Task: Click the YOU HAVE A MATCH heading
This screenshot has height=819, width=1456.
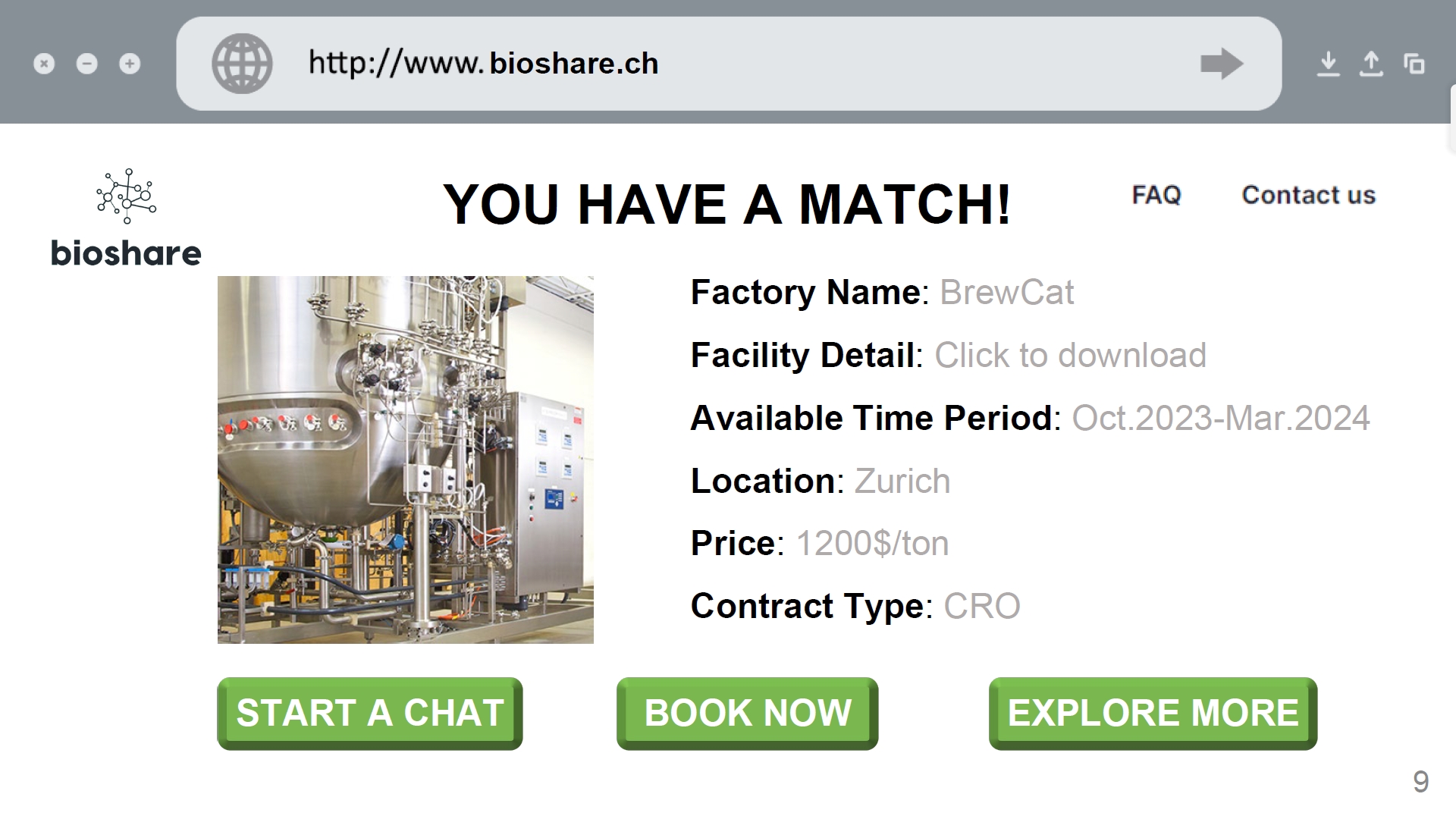Action: click(x=726, y=205)
